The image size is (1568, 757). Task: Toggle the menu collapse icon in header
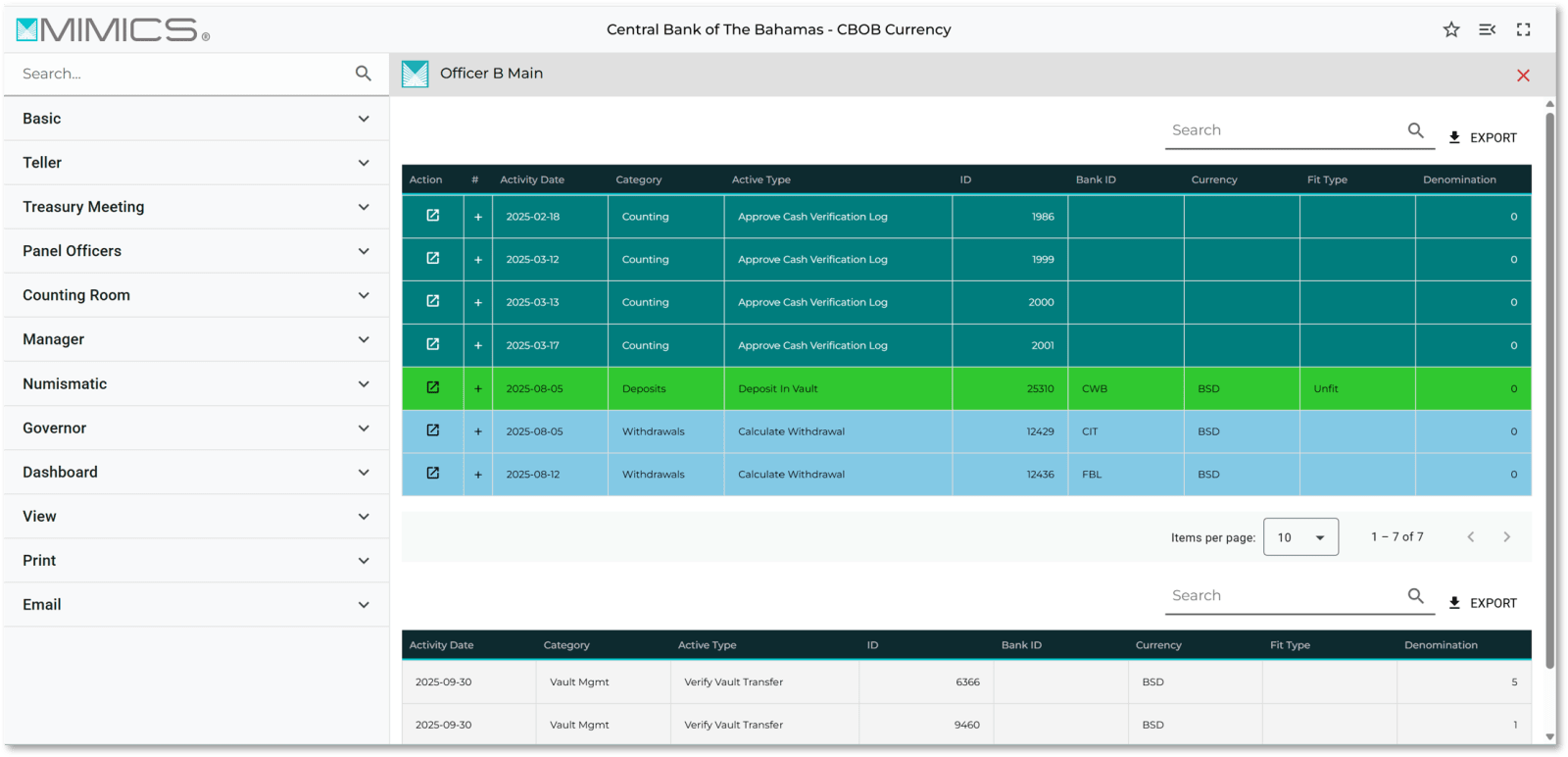[x=1487, y=29]
